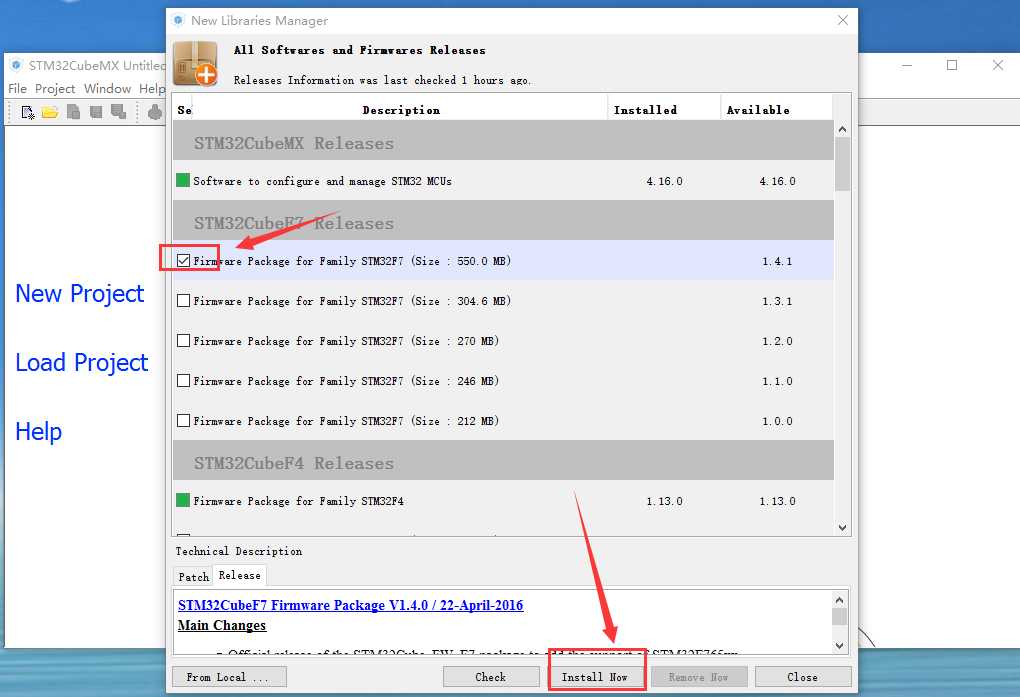Click the STM32CubeMX title bar app icon
Image resolution: width=1020 pixels, height=697 pixels.
[16, 65]
